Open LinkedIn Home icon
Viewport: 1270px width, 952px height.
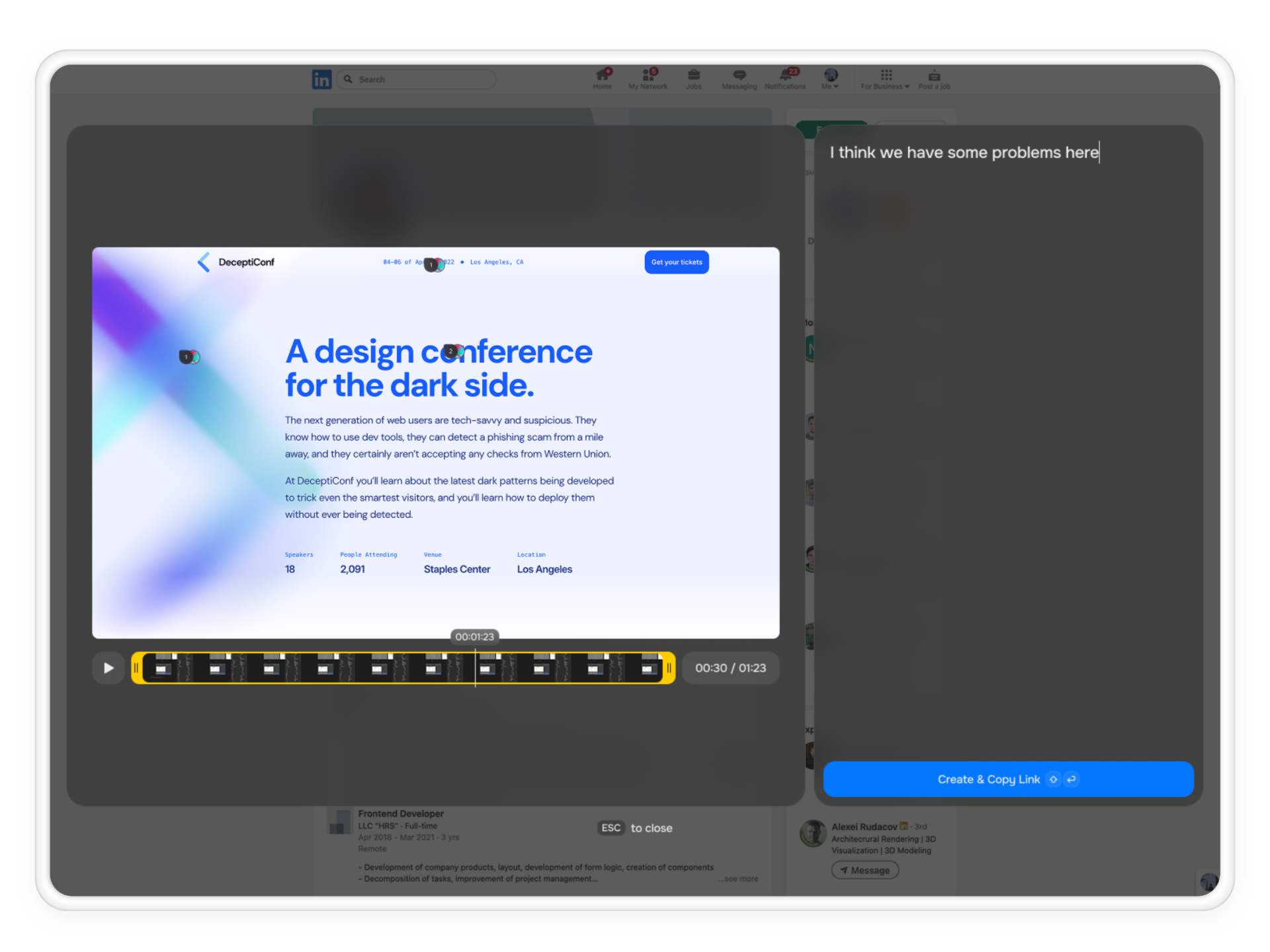coord(602,75)
